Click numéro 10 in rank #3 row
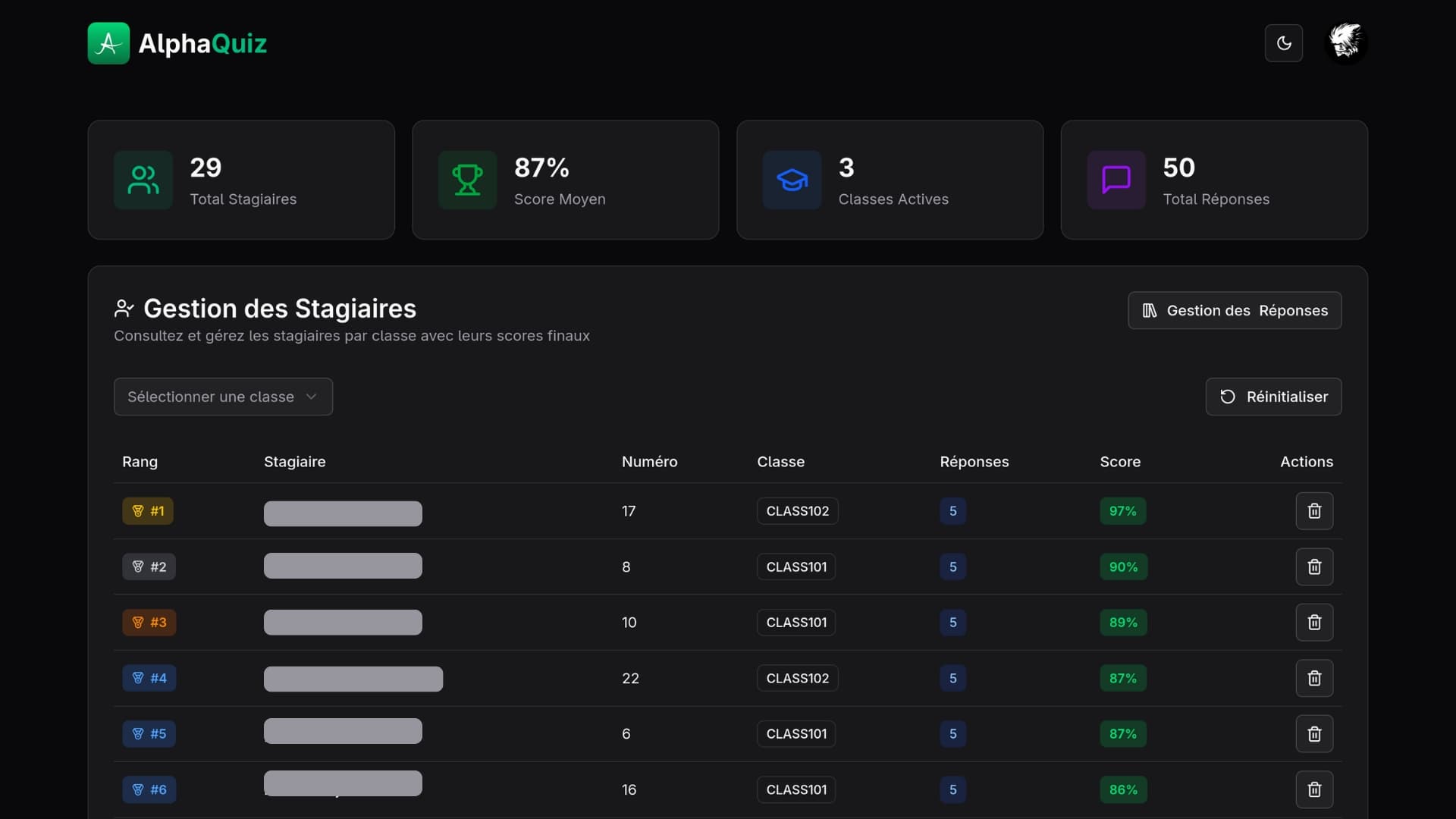Image resolution: width=1456 pixels, height=819 pixels. tap(629, 623)
